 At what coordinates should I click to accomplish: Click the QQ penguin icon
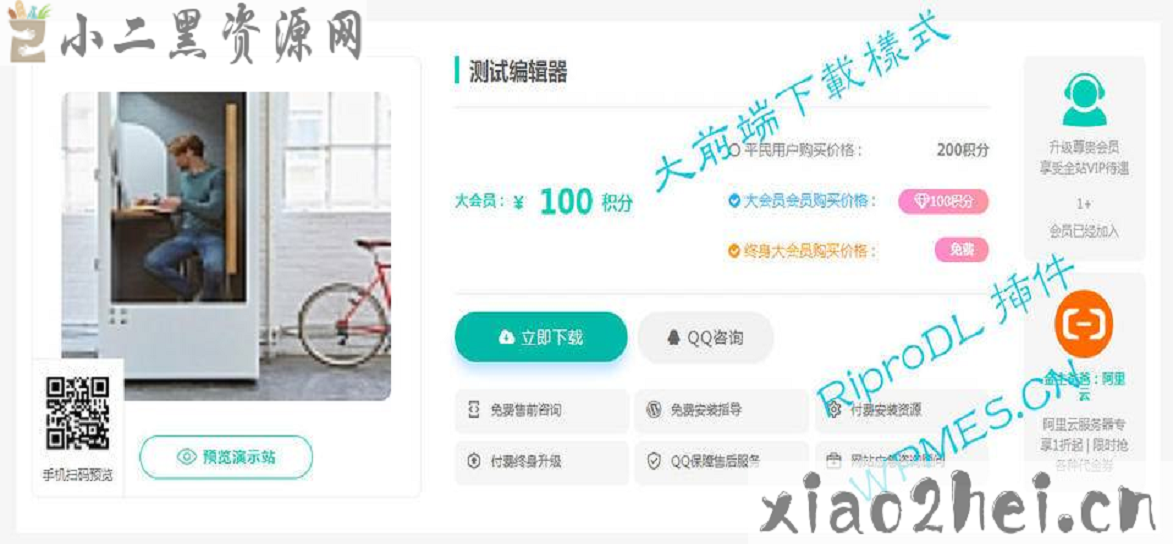point(674,338)
